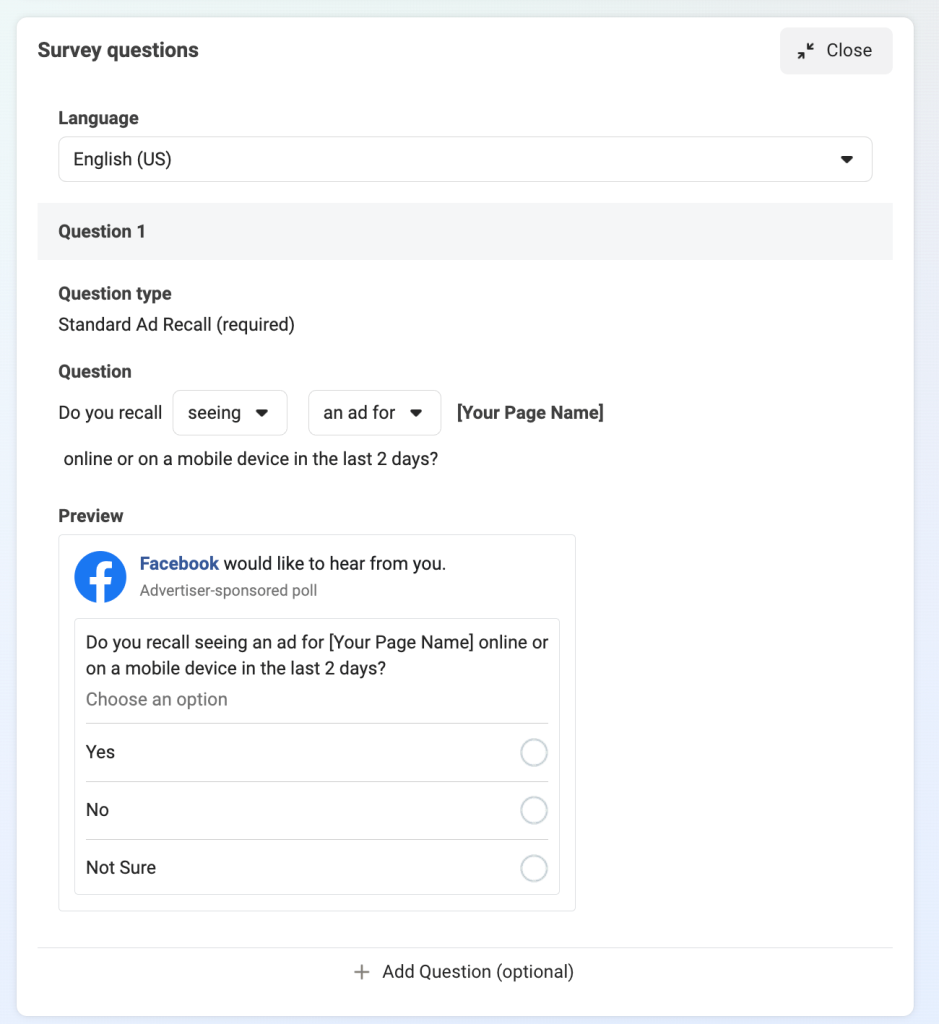This screenshot has width=939, height=1024.
Task: Click the caret arrow beside "seeing"
Action: click(262, 413)
